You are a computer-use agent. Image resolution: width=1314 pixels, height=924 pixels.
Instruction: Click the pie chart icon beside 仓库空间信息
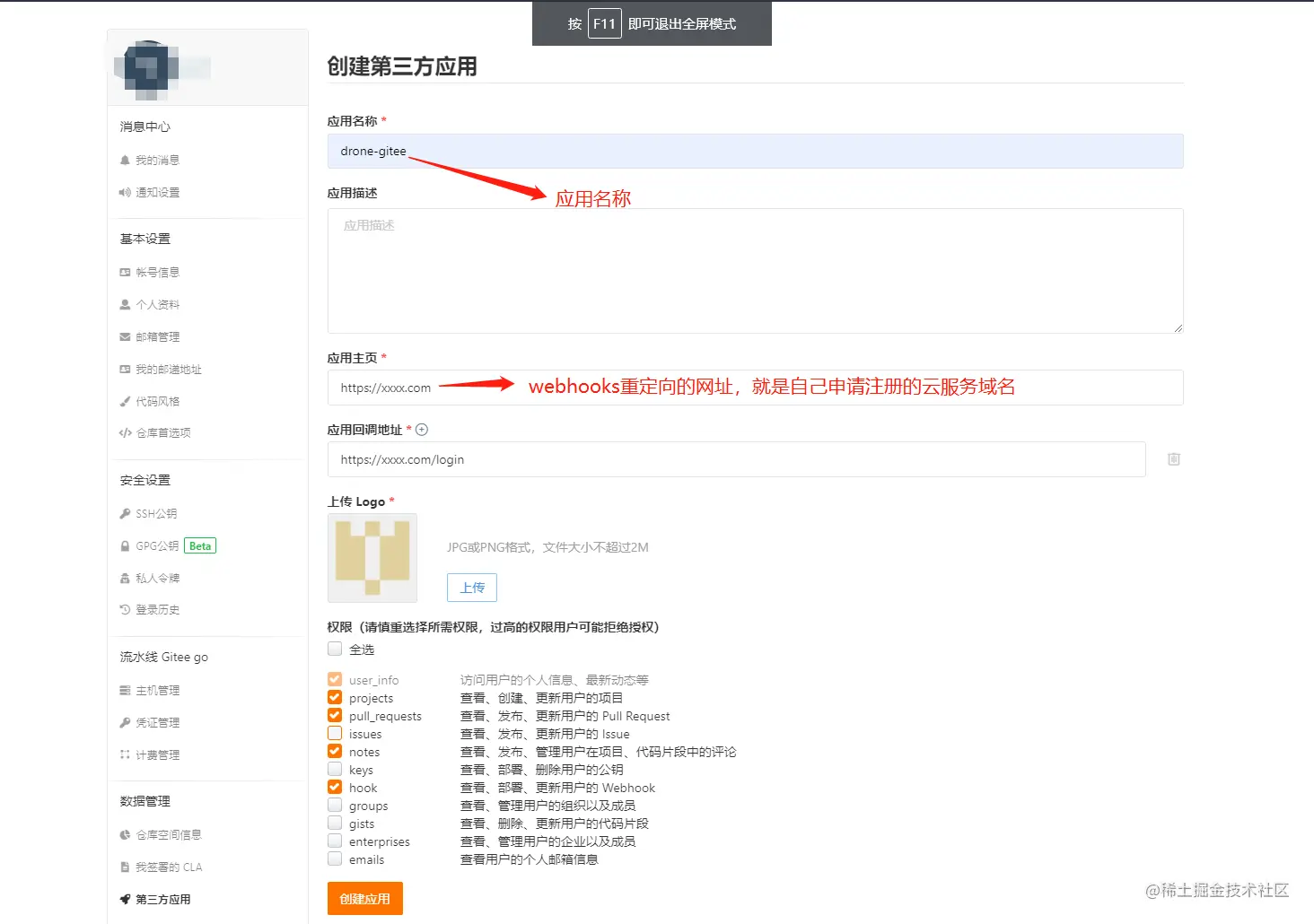click(x=125, y=835)
